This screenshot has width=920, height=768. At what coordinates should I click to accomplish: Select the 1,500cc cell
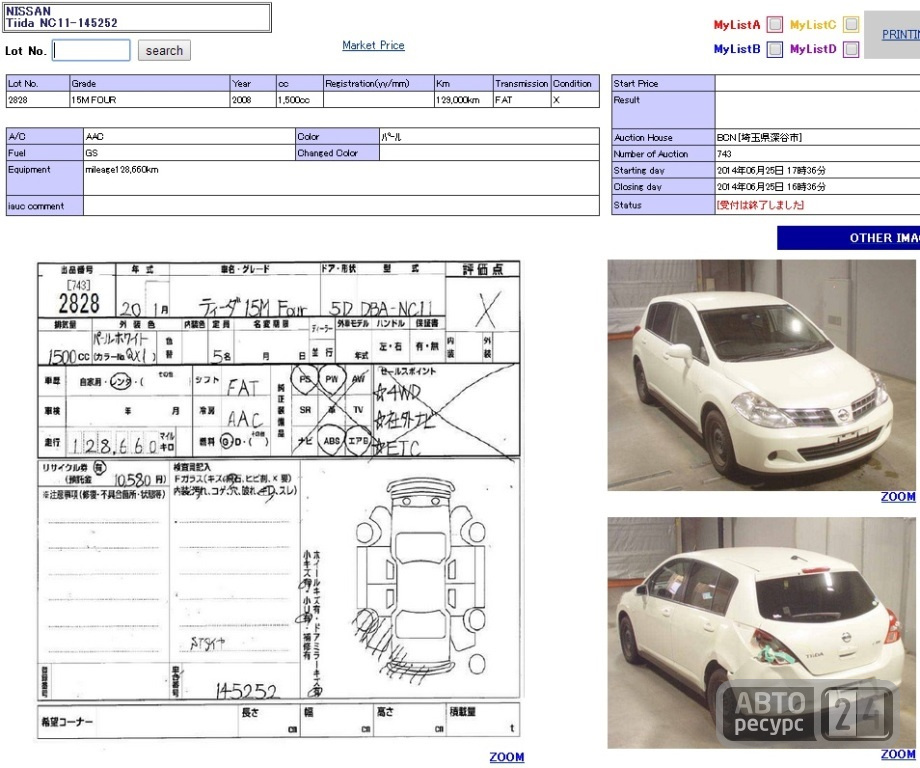[300, 100]
